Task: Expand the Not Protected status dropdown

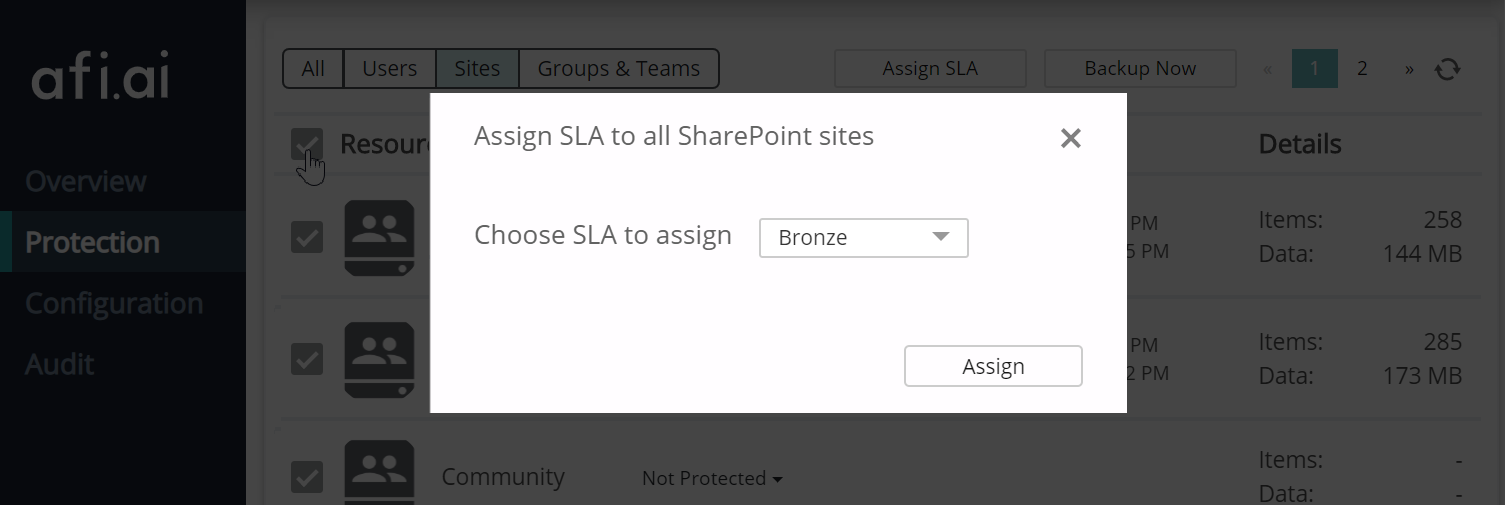Action: point(711,478)
